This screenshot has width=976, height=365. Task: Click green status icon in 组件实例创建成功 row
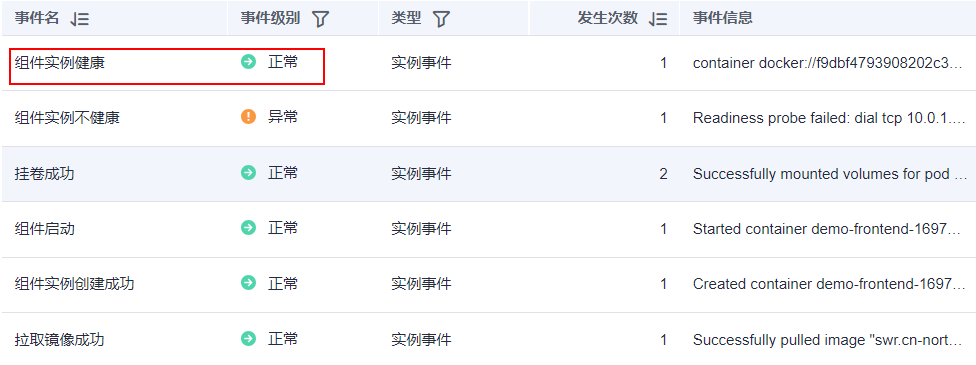tap(248, 284)
